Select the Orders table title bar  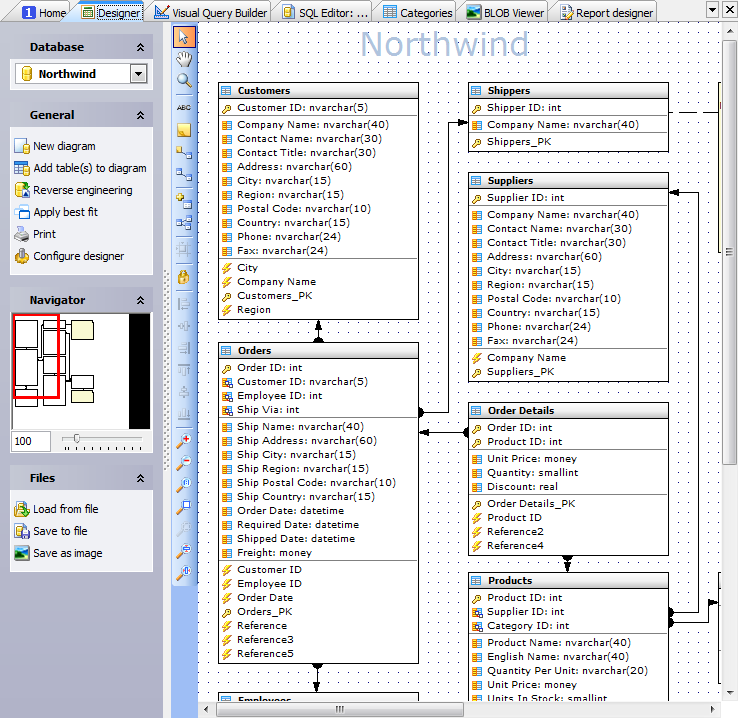tap(319, 351)
